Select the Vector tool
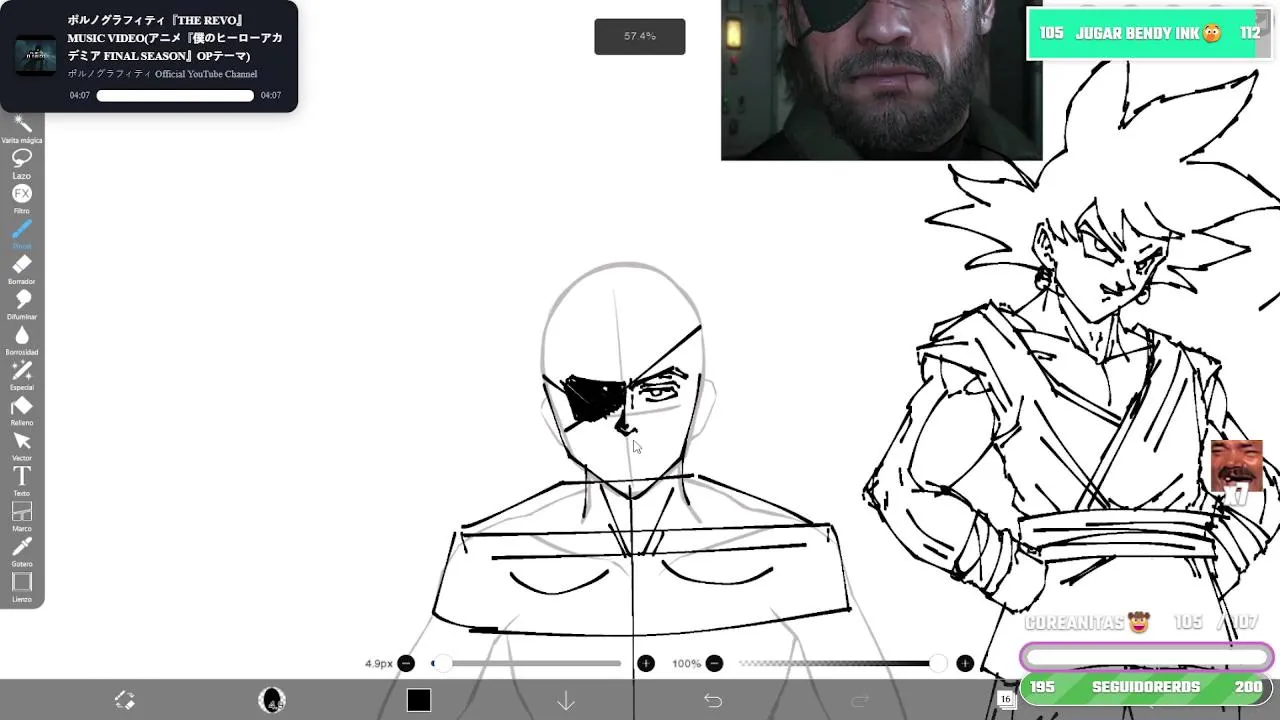The width and height of the screenshot is (1280, 720). coord(22,445)
